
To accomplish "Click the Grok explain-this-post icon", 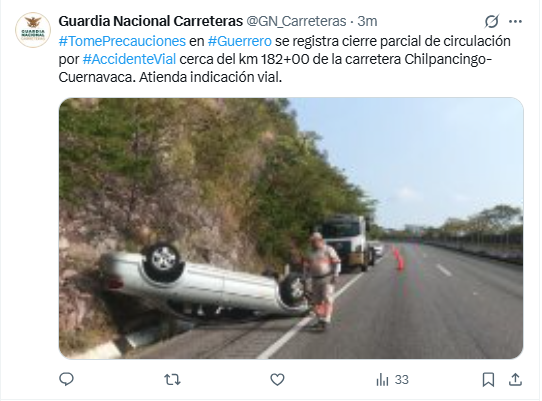I will click(x=491, y=21).
